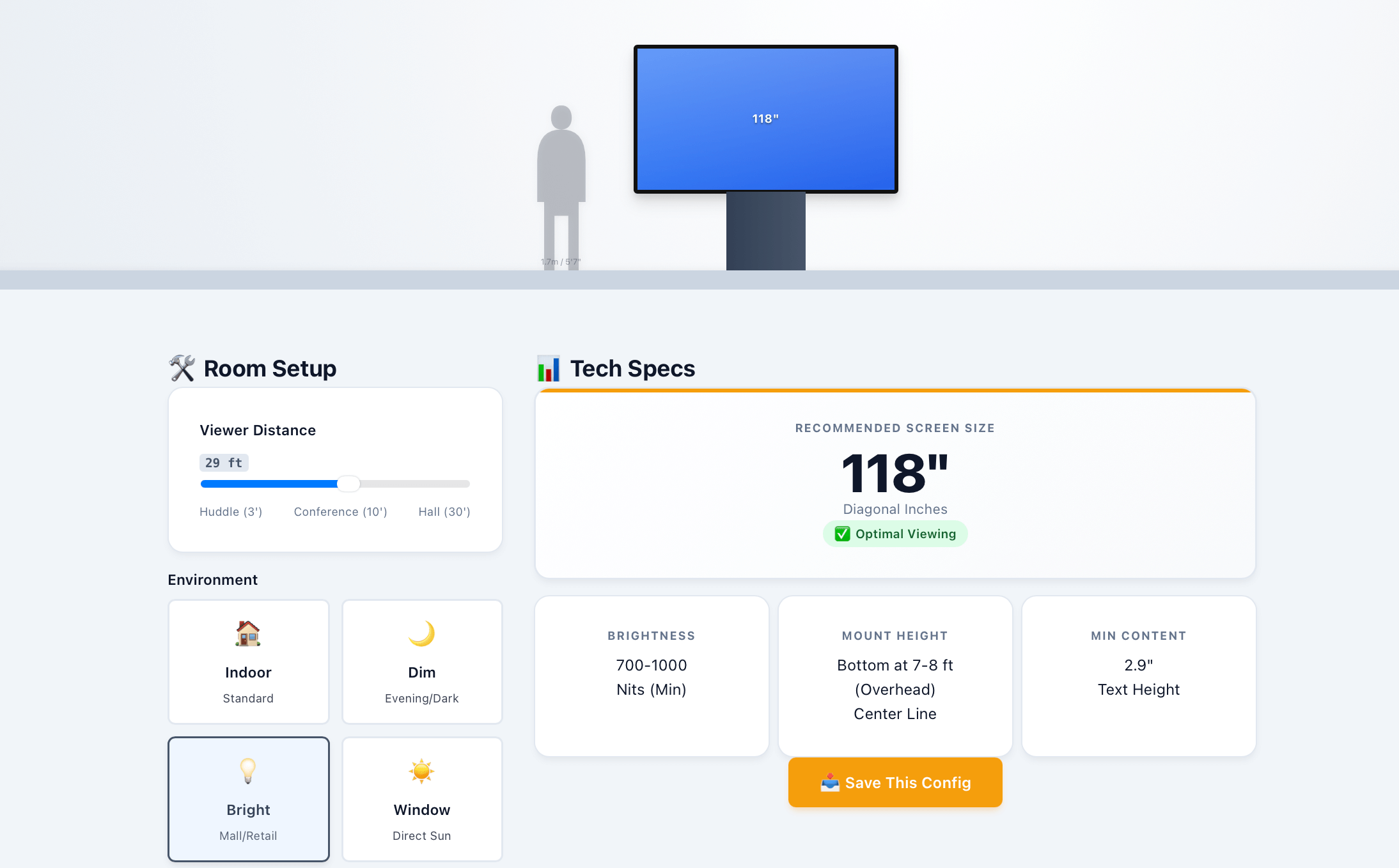Click the 'Hall (30')' slider label
The height and width of the screenshot is (868, 1399).
tap(444, 512)
